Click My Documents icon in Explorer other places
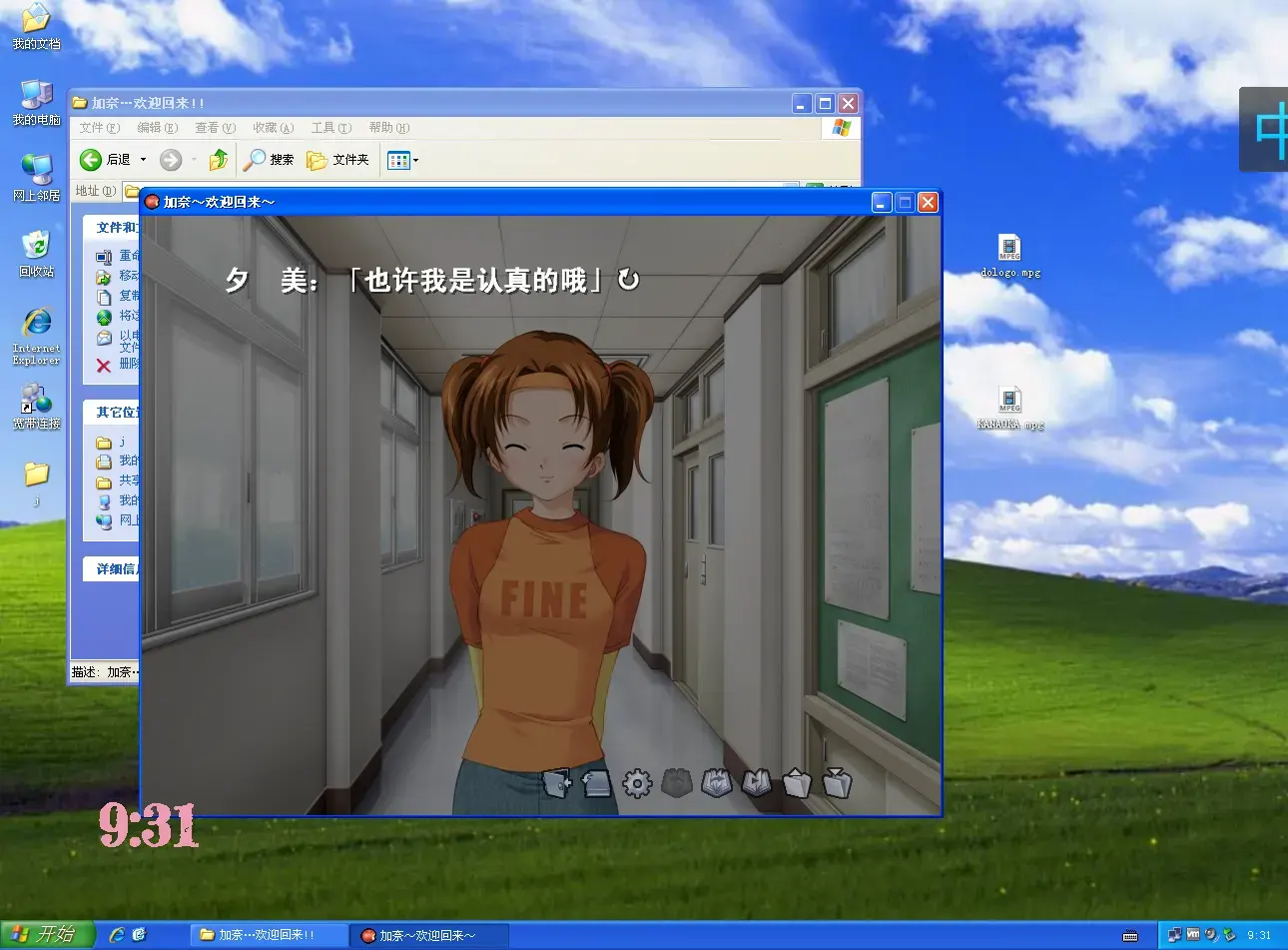Viewport: 1288px width, 950px height. 104,462
